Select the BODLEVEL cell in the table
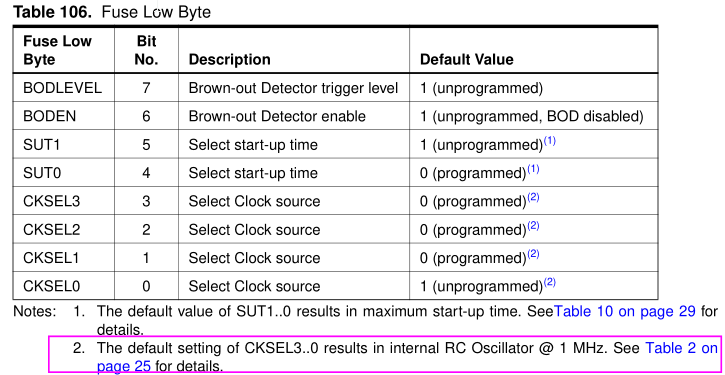725x375 pixels. pos(62,88)
